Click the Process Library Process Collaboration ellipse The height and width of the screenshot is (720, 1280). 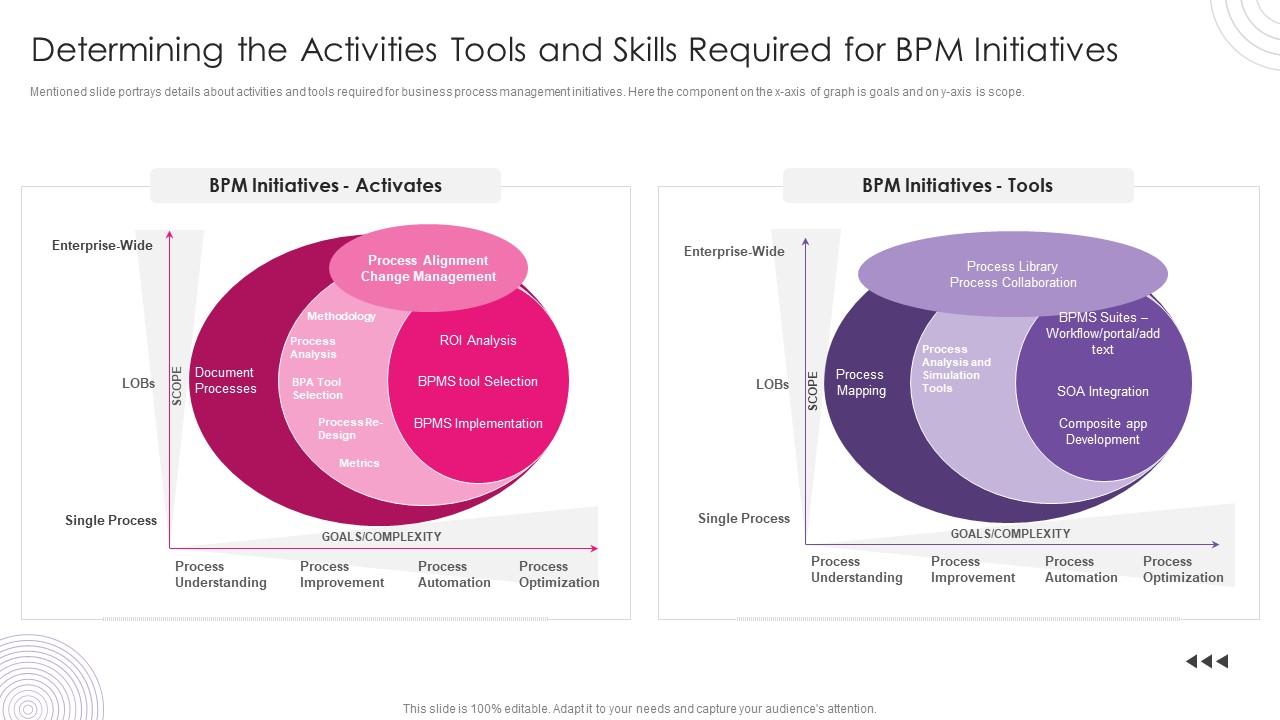(1012, 275)
